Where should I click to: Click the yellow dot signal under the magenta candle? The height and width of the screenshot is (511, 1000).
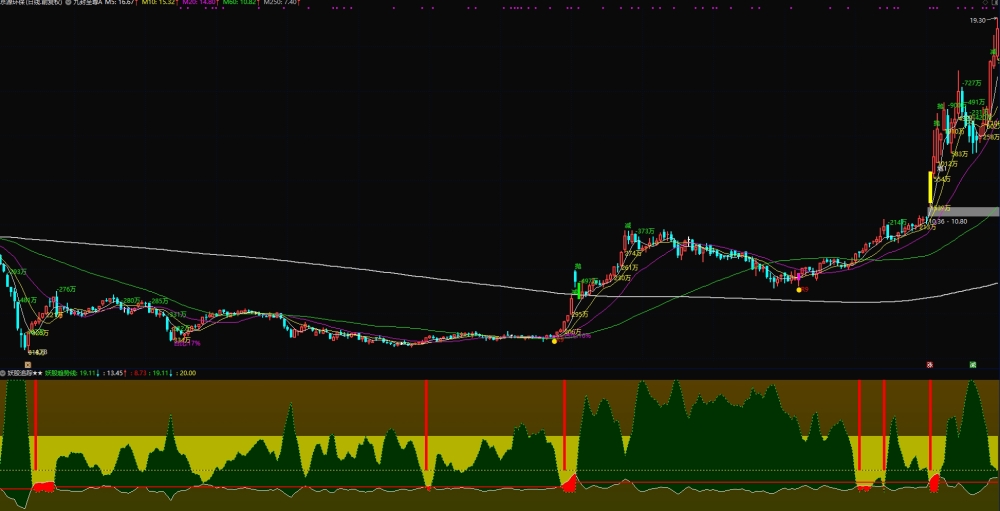tap(798, 290)
